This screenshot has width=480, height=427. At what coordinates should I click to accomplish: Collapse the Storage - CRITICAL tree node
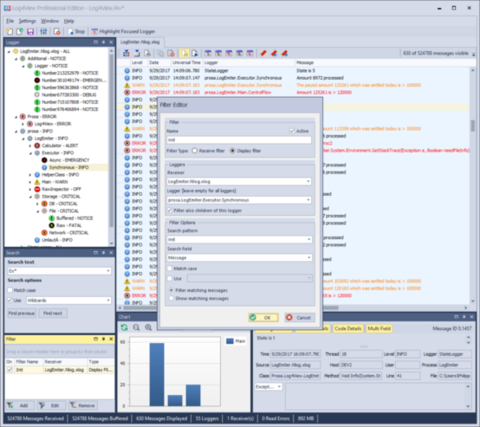click(x=30, y=196)
